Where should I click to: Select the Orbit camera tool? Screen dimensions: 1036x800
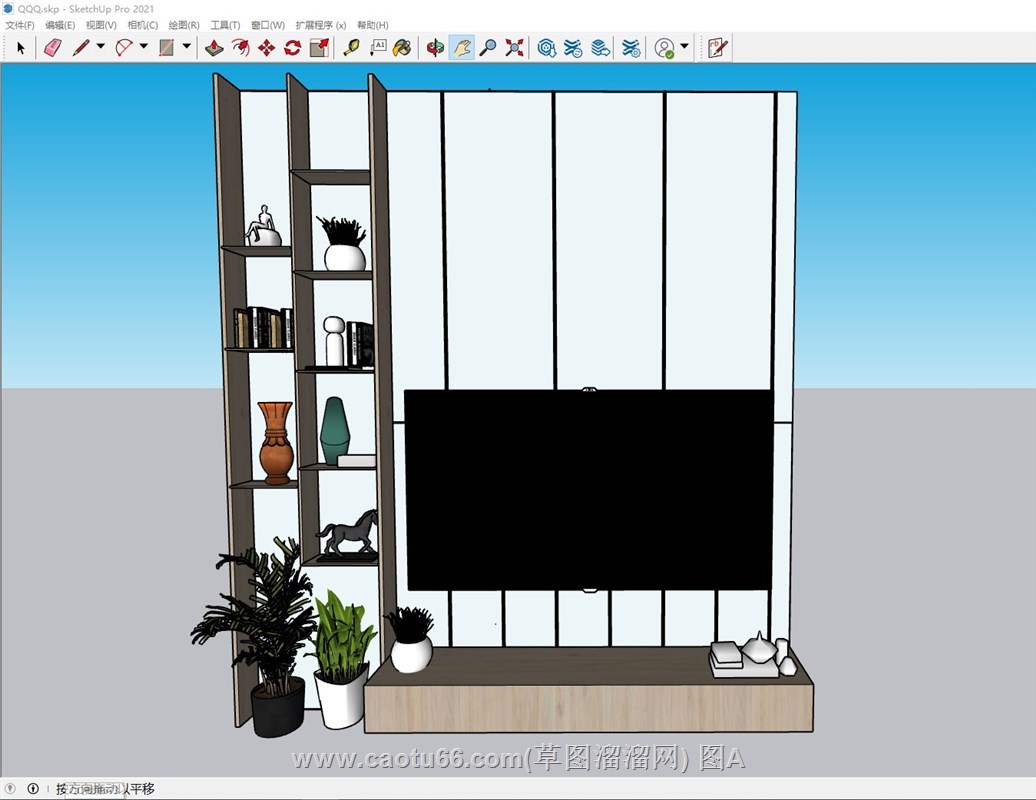435,47
